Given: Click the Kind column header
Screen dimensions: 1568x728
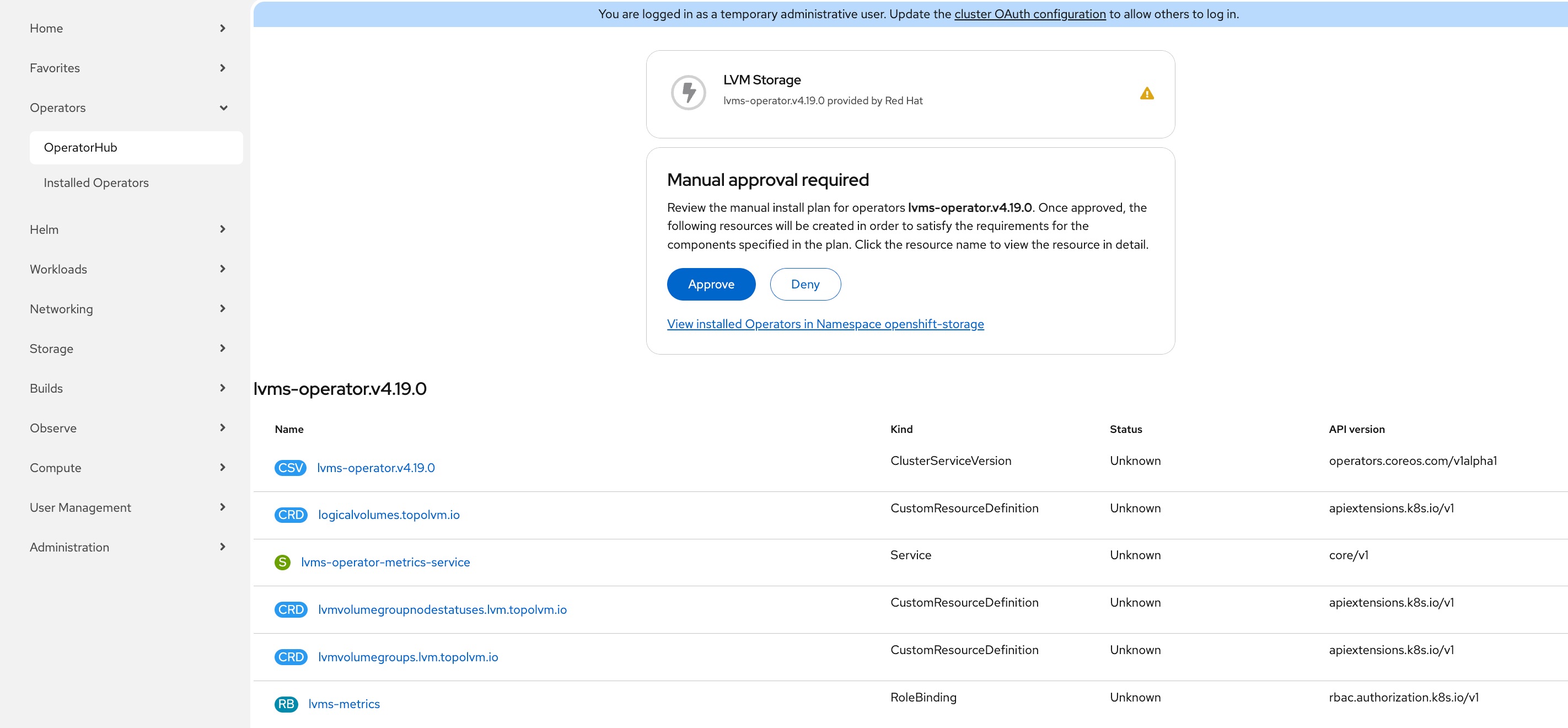Looking at the screenshot, I should (x=901, y=429).
